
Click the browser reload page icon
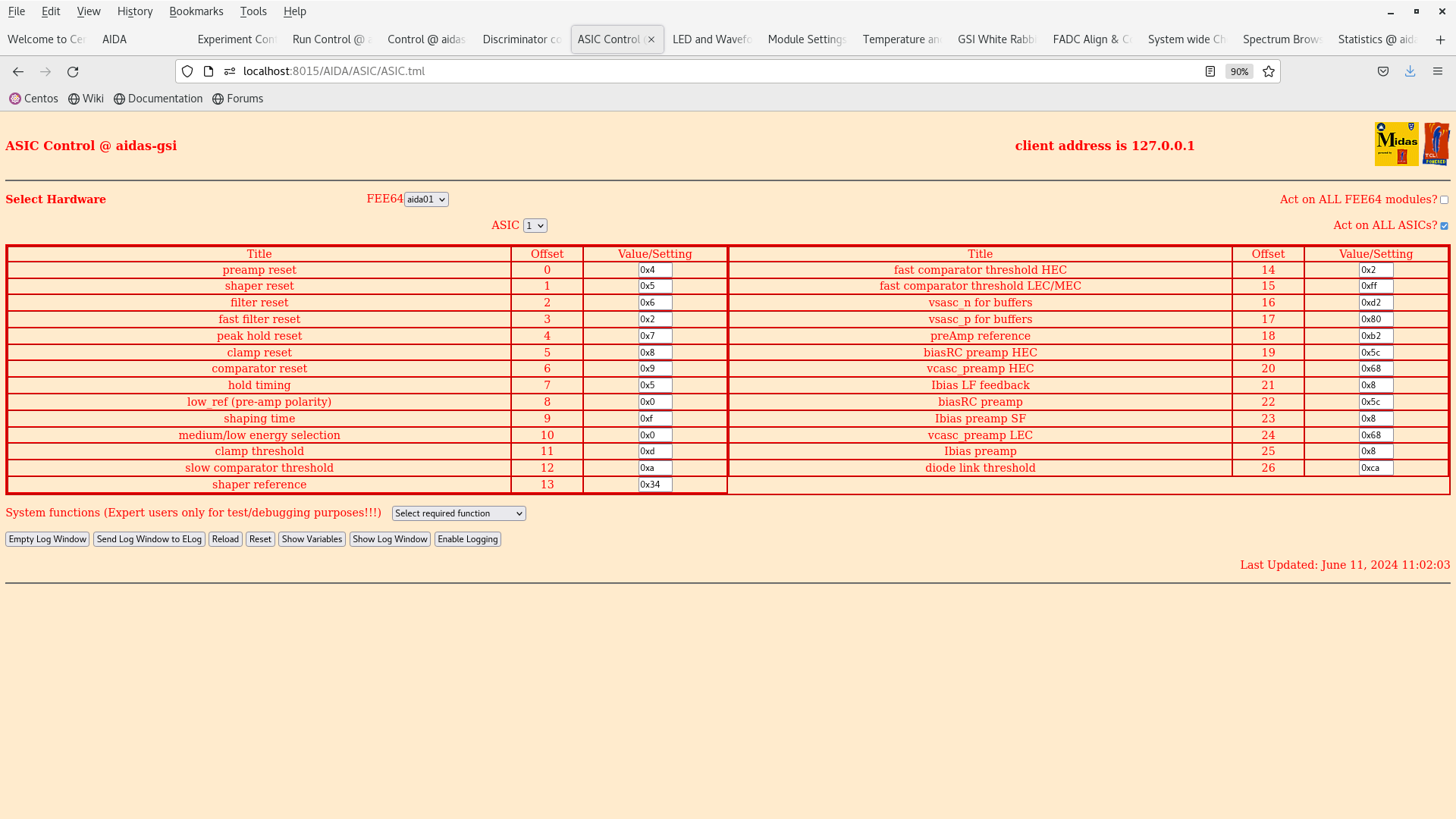[73, 71]
